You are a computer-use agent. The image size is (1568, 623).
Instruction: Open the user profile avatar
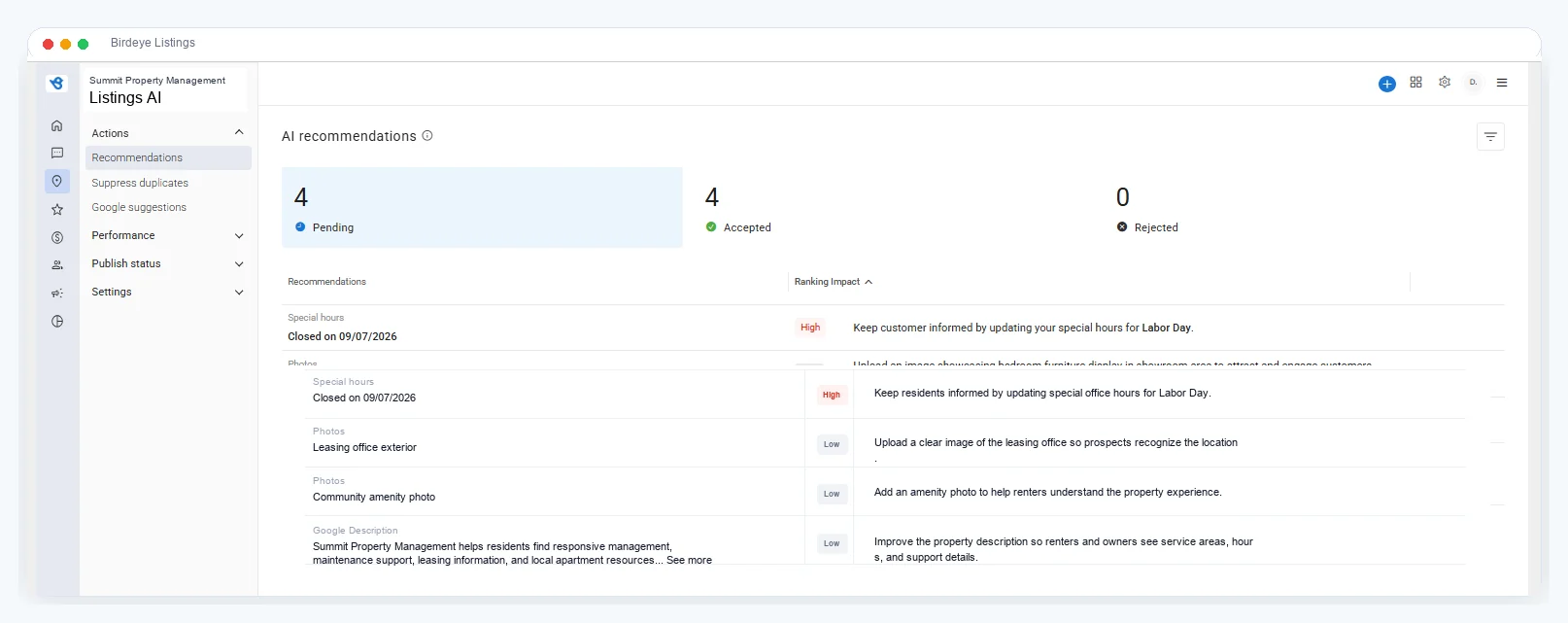(x=1473, y=83)
